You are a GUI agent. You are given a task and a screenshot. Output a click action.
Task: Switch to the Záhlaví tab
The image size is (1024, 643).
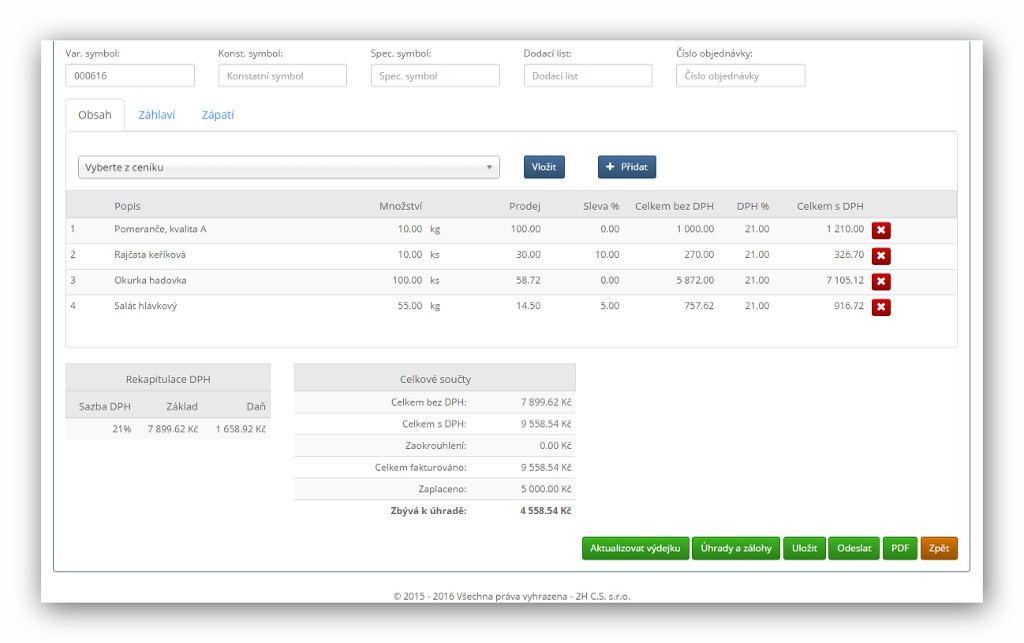point(156,115)
